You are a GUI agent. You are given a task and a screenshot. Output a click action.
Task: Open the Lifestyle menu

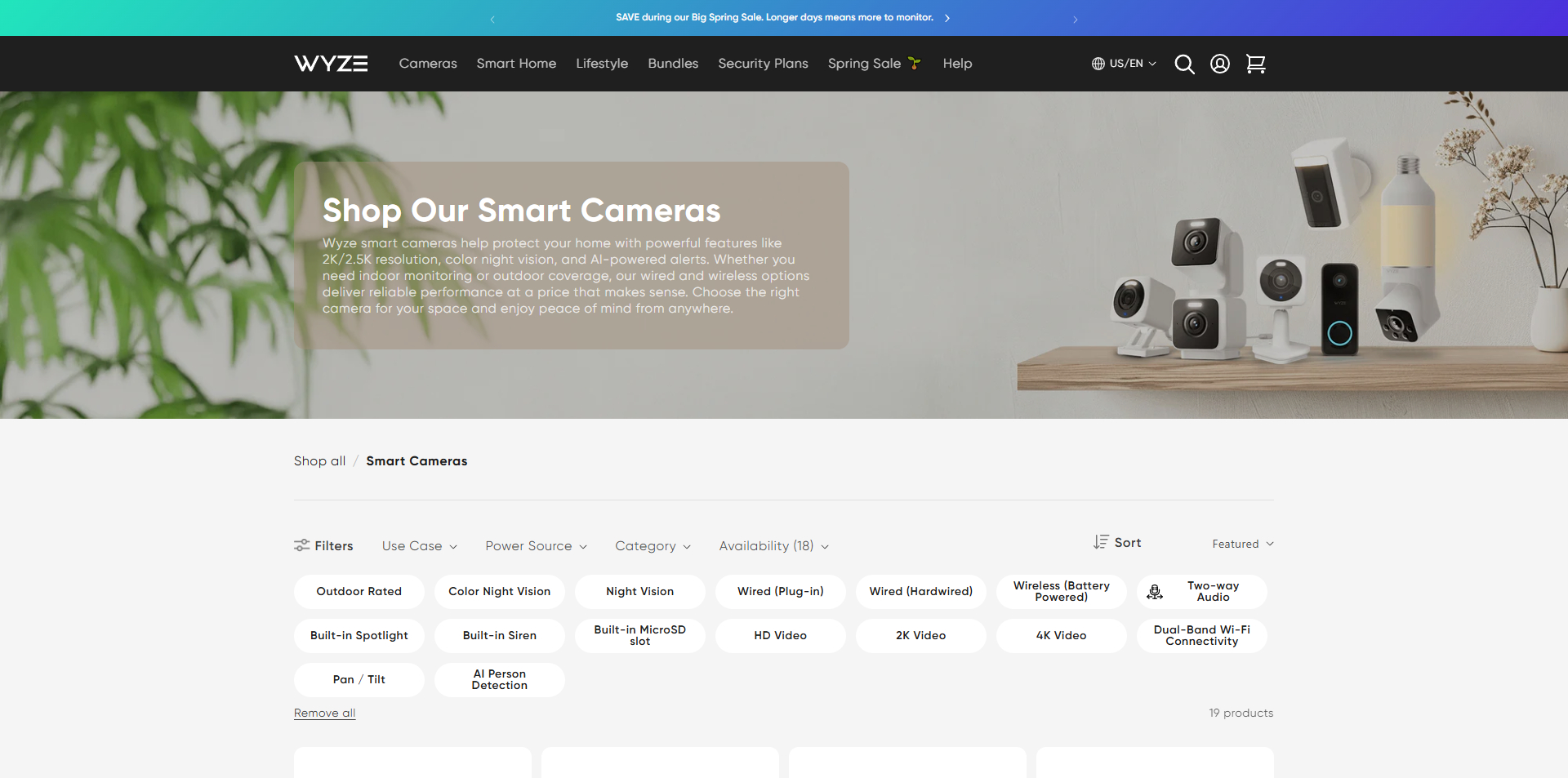click(x=602, y=64)
